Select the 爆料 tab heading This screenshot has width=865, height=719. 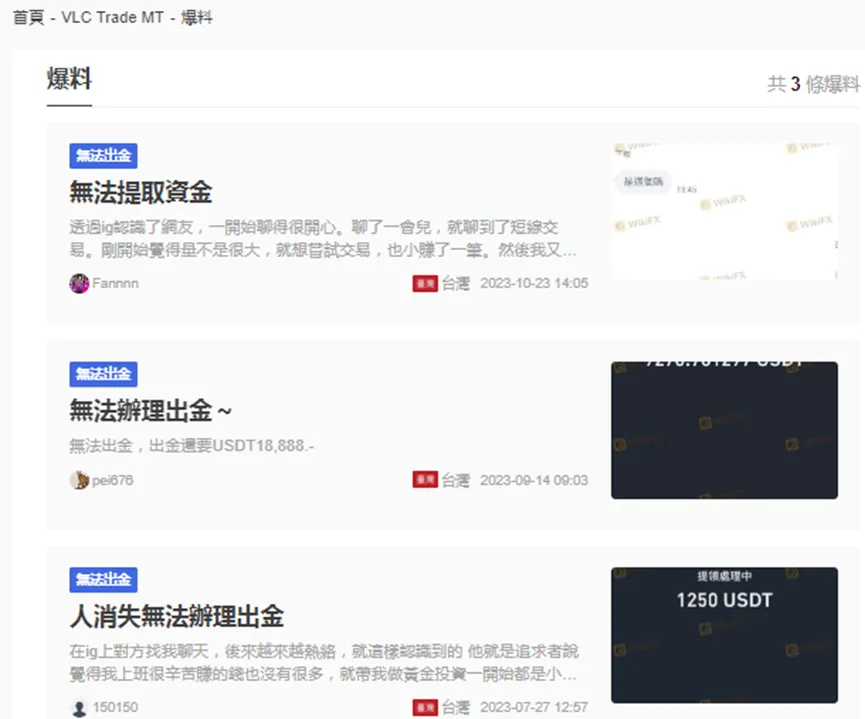point(69,79)
